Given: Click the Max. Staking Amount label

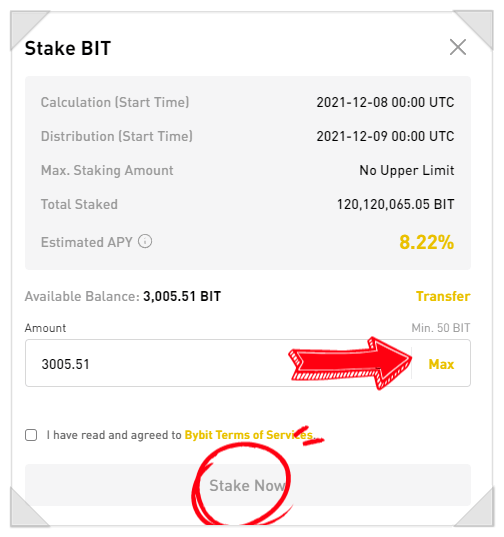Looking at the screenshot, I should click(x=107, y=171).
